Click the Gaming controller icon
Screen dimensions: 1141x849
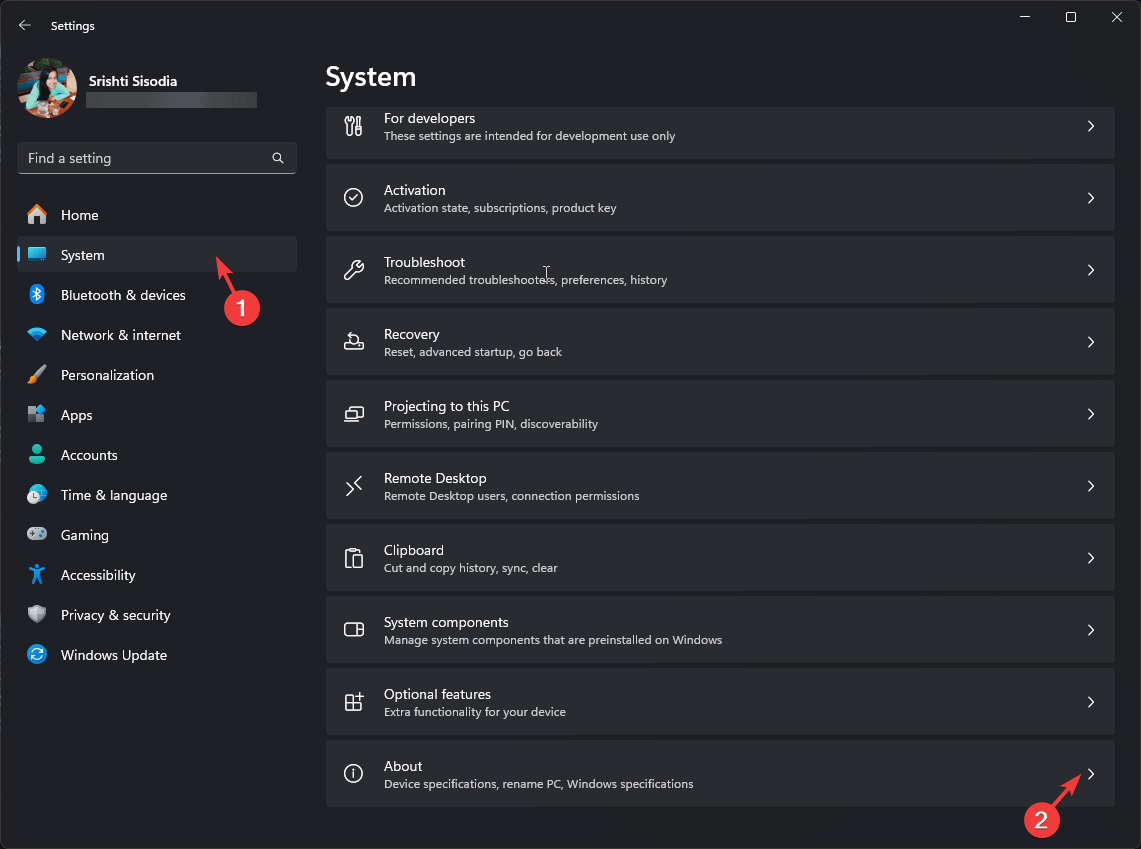pyautogui.click(x=37, y=534)
